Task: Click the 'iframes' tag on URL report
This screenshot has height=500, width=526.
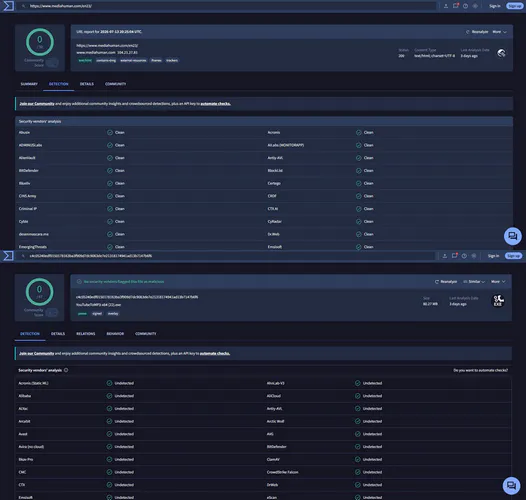Action: tap(156, 60)
